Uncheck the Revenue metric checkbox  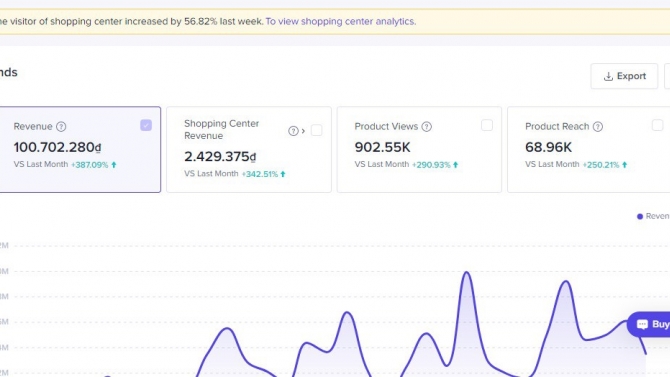[x=146, y=125]
